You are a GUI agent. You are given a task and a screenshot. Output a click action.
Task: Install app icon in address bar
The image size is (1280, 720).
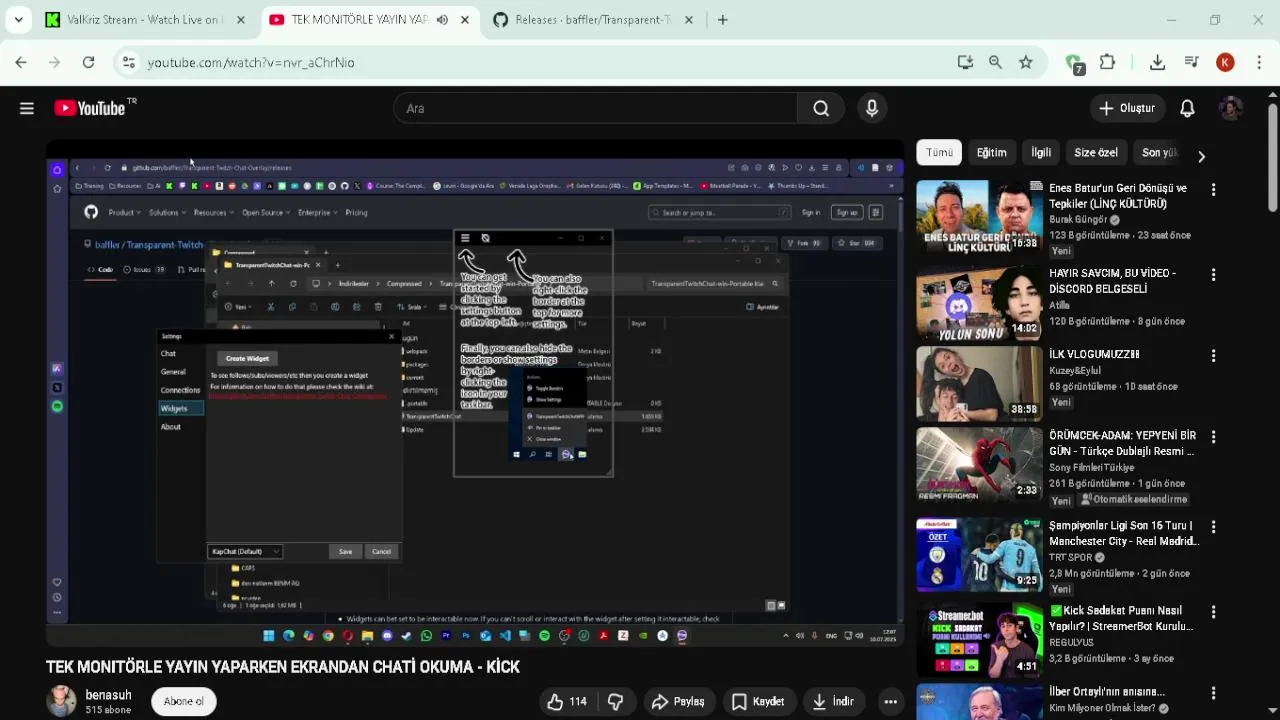tap(965, 62)
